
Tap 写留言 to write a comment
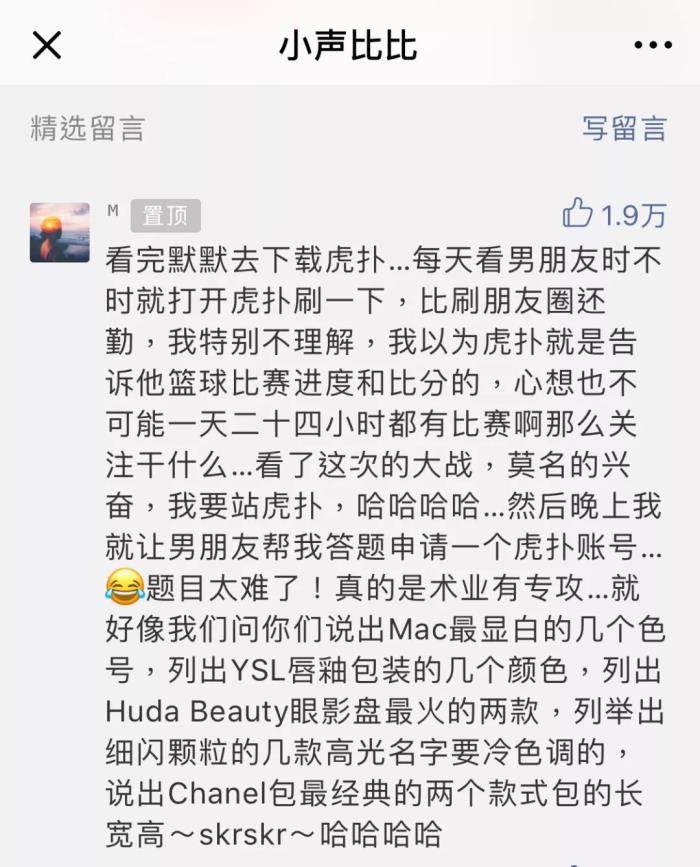(x=624, y=128)
